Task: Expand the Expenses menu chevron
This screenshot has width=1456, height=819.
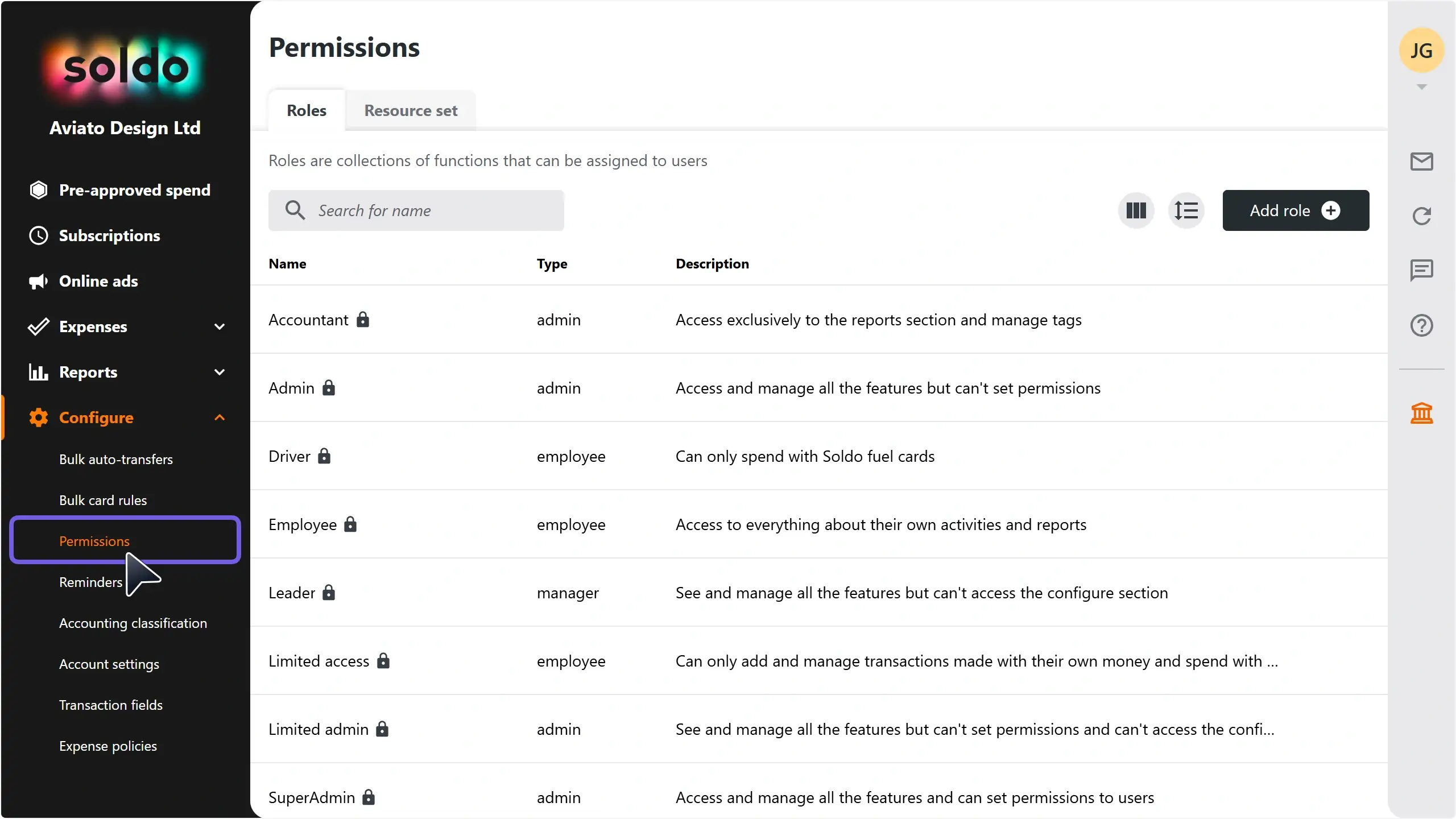Action: pos(220,326)
